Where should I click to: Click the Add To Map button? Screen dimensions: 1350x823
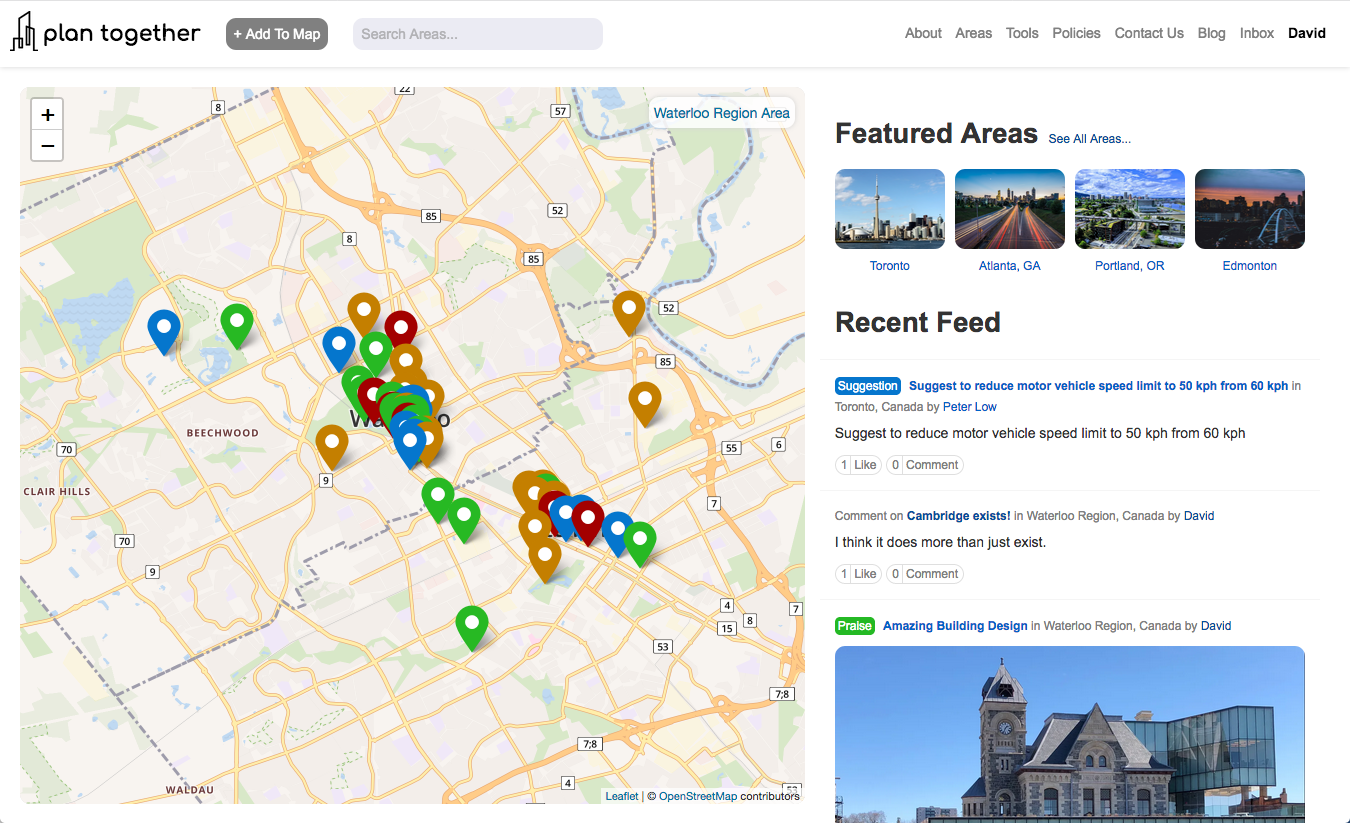276,33
